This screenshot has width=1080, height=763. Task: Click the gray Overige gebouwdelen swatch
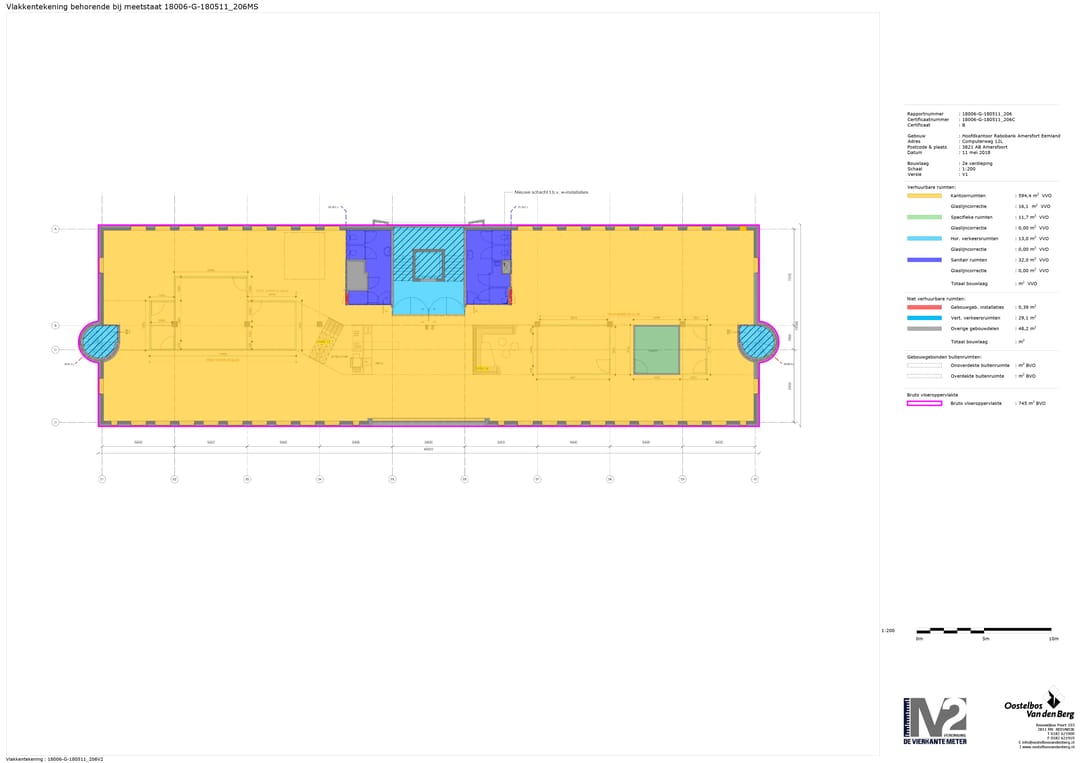pos(924,328)
